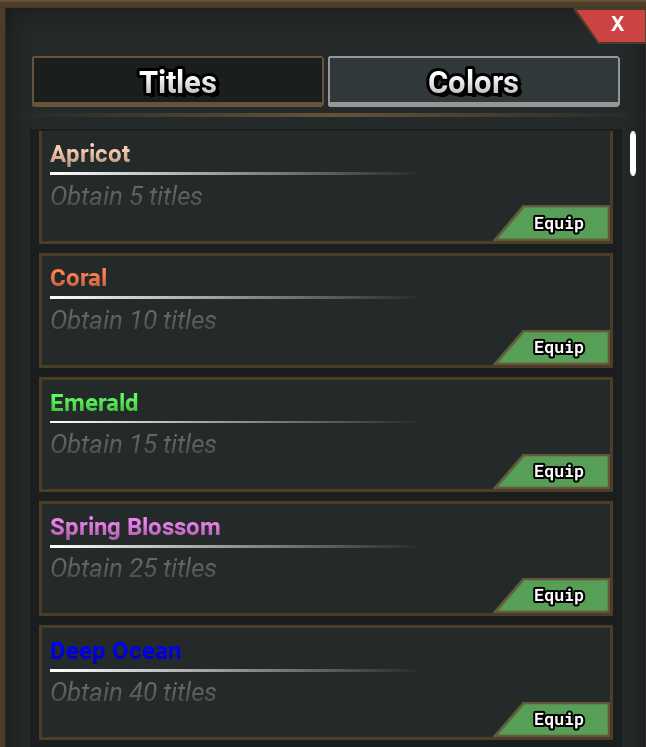Equip the Apricot color

[x=558, y=223]
